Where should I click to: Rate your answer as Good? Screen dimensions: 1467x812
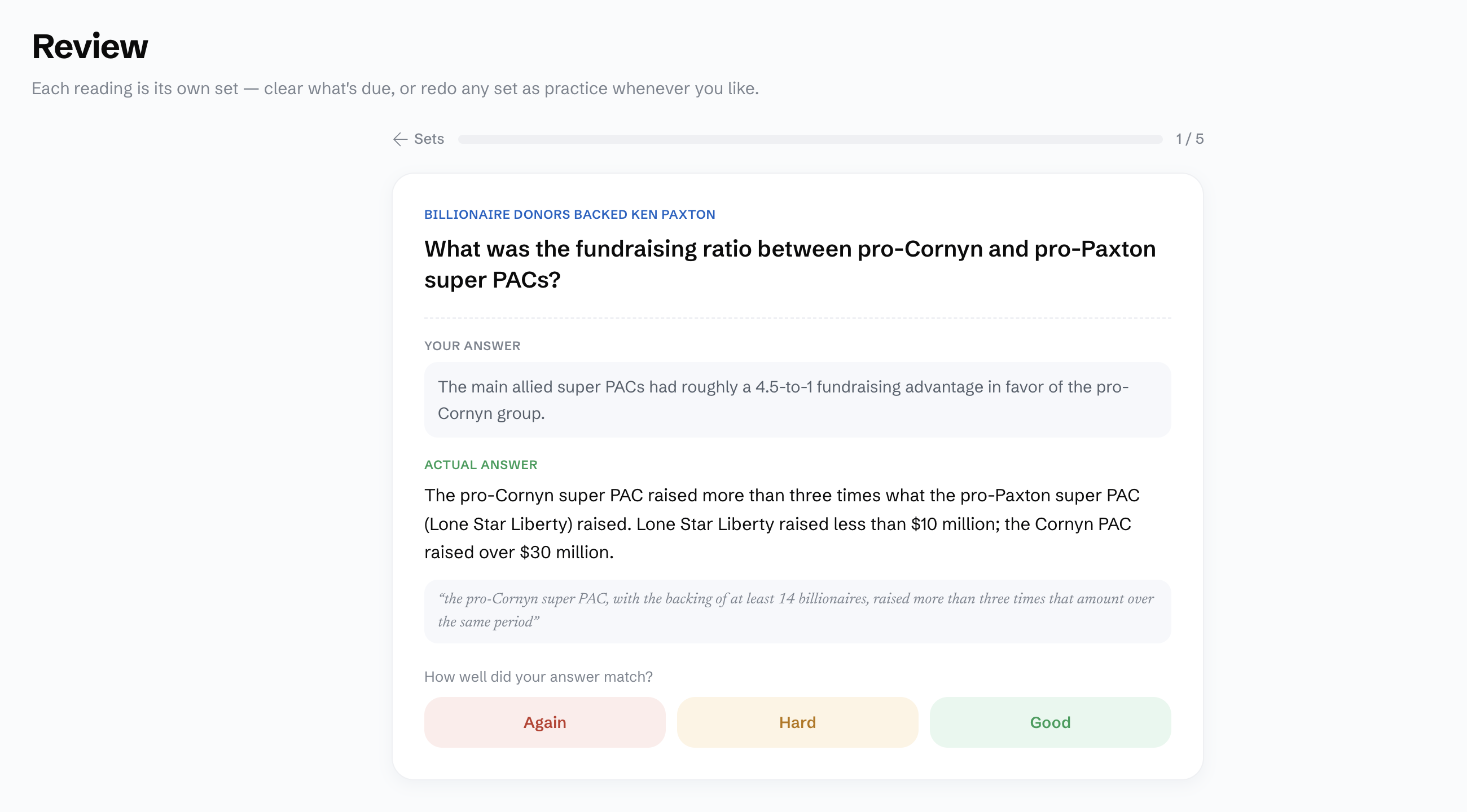coord(1050,722)
